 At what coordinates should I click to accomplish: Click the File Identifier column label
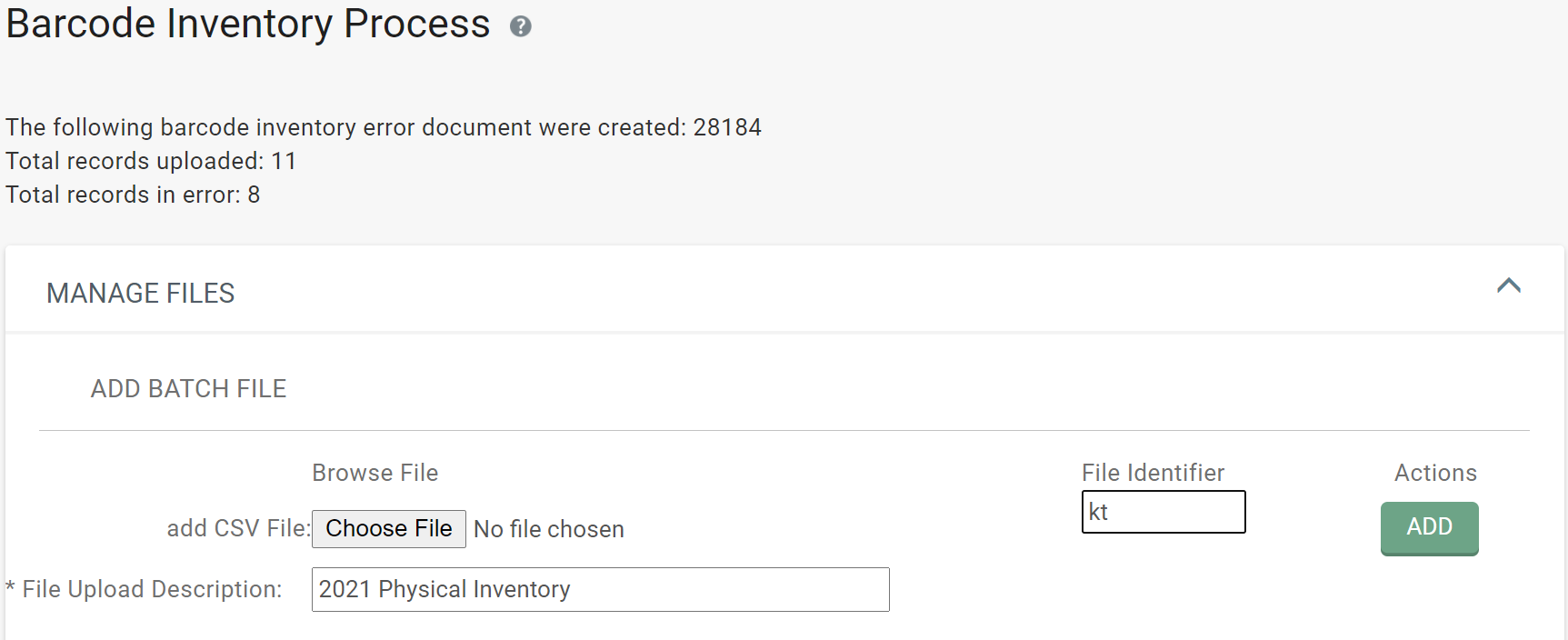click(x=1153, y=473)
